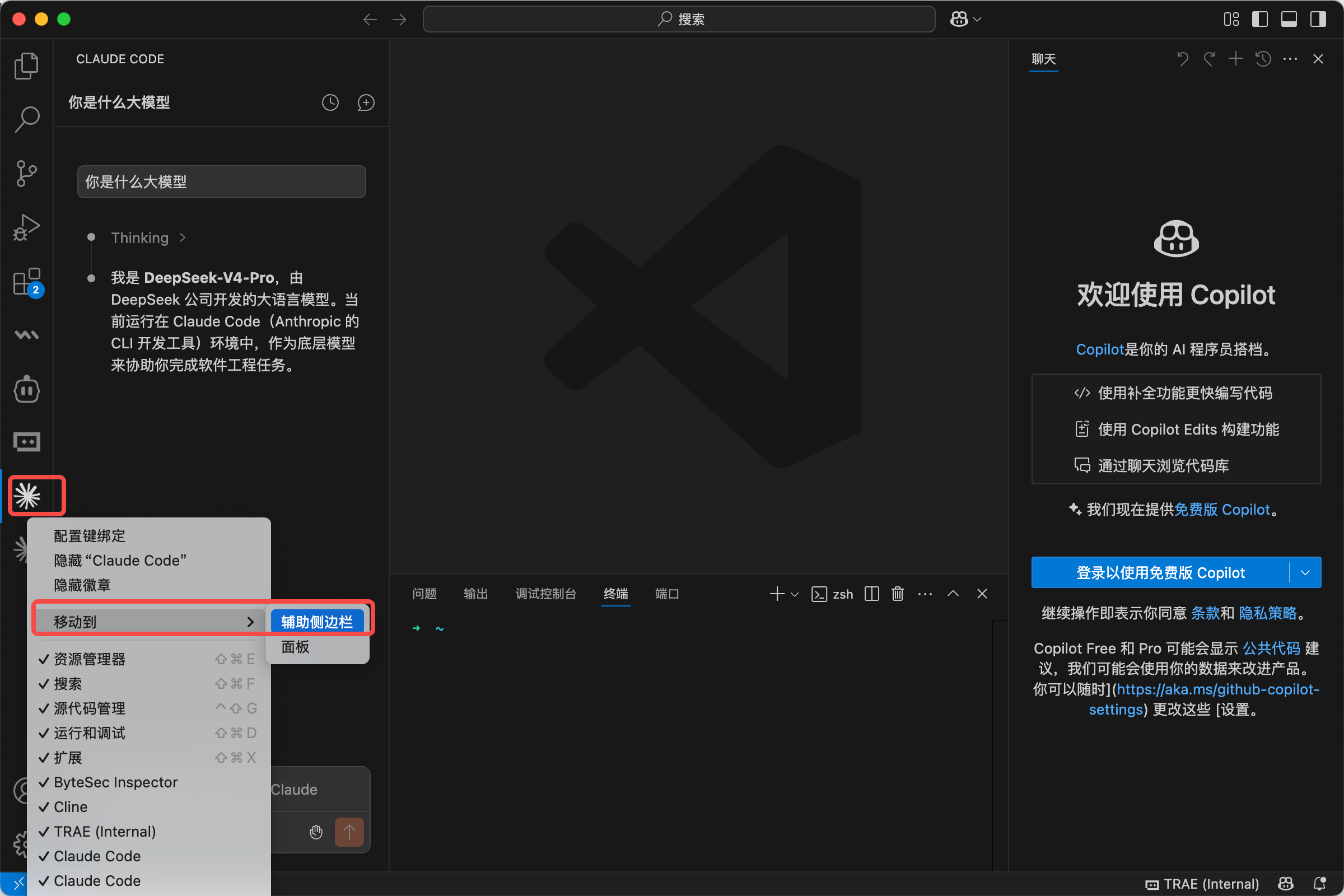Click 登录以使用免费版 Copilot button
The height and width of the screenshot is (896, 1344).
pyautogui.click(x=1160, y=572)
